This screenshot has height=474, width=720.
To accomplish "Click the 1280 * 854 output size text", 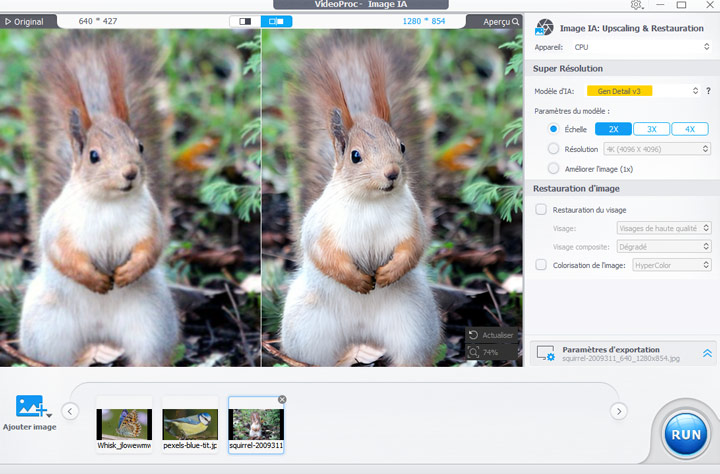I will tap(423, 21).
